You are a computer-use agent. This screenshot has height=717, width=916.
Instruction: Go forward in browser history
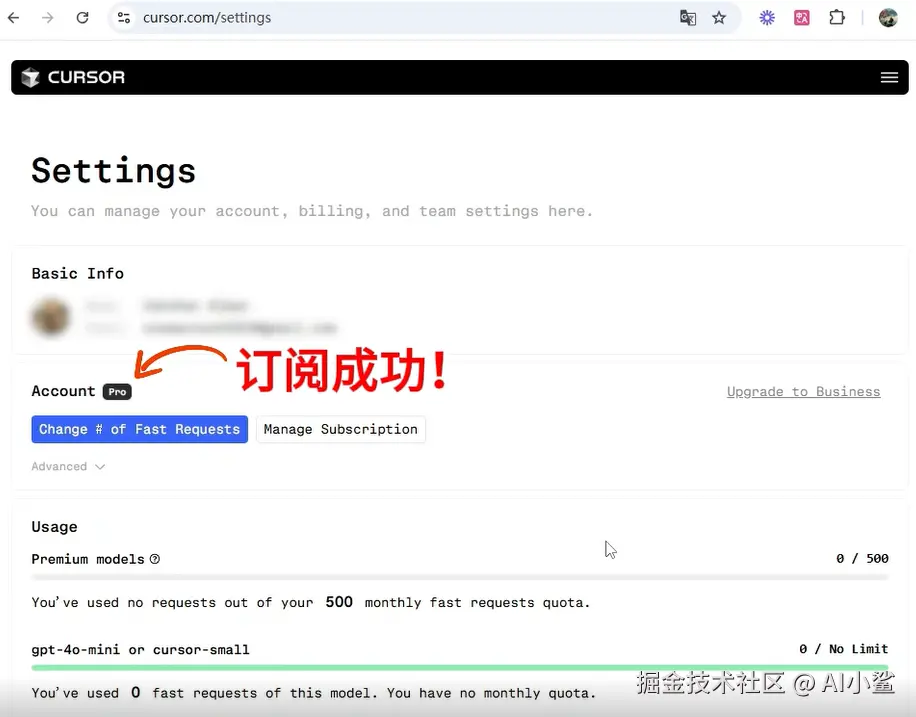(47, 18)
